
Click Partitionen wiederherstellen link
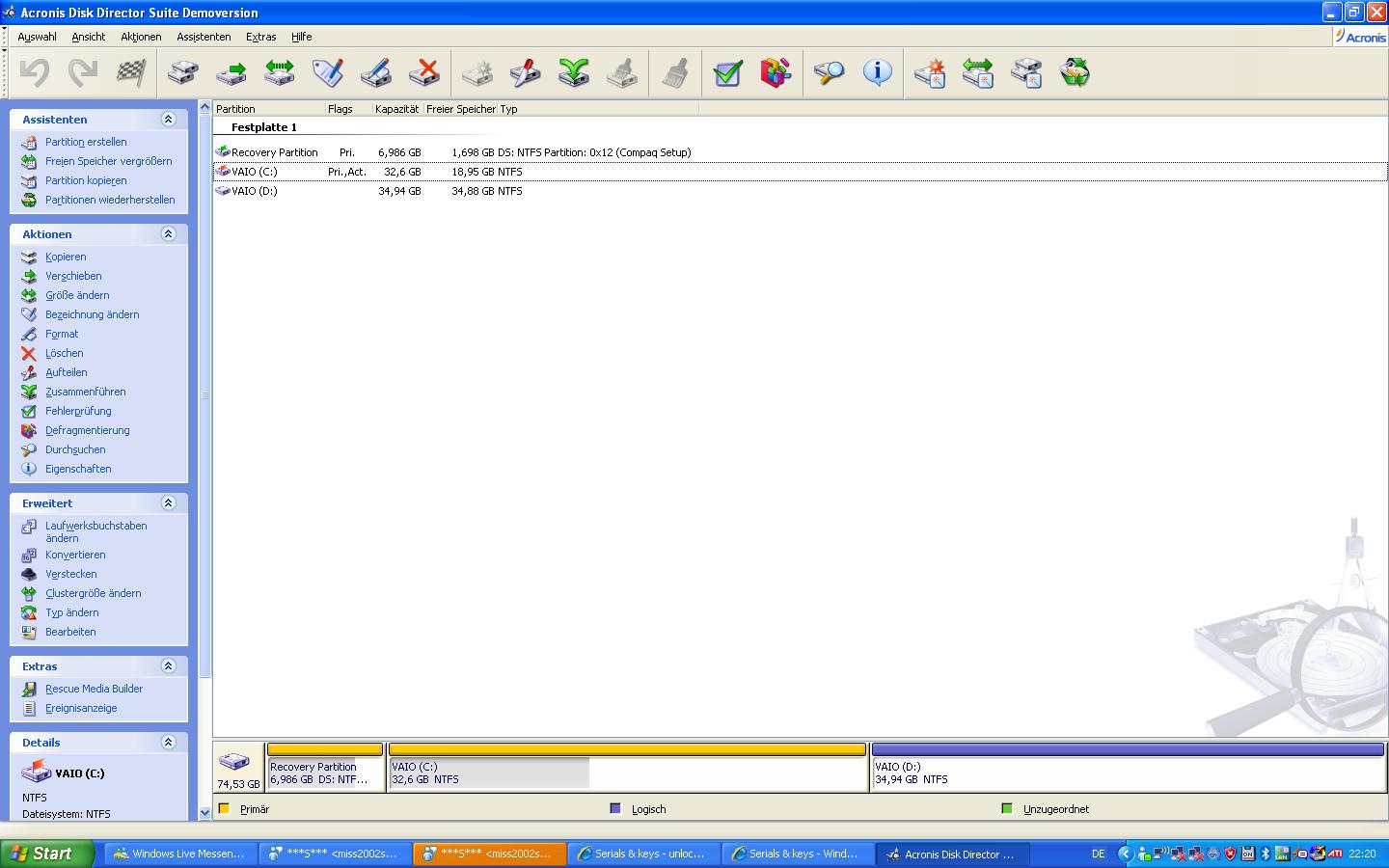110,200
